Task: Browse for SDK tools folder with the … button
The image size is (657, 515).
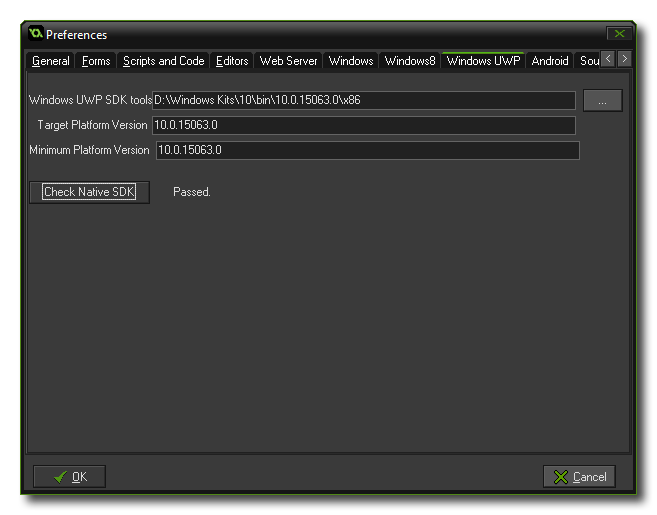Action: click(x=602, y=100)
